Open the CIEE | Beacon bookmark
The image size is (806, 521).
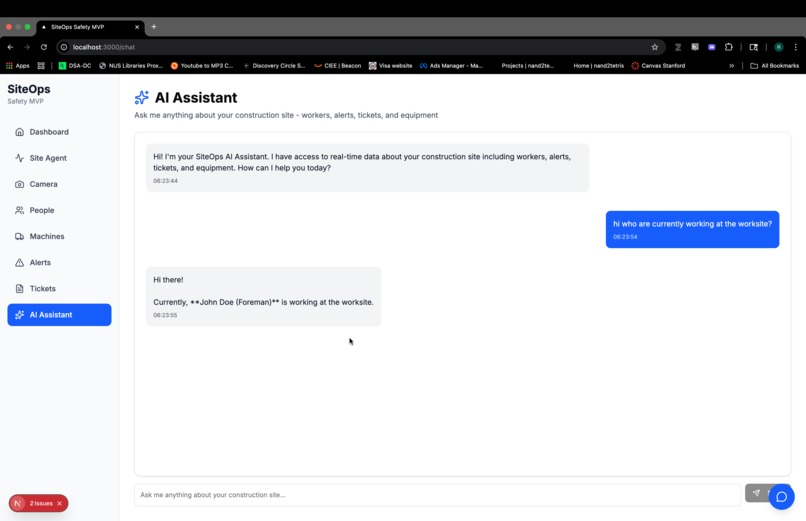pyautogui.click(x=337, y=66)
